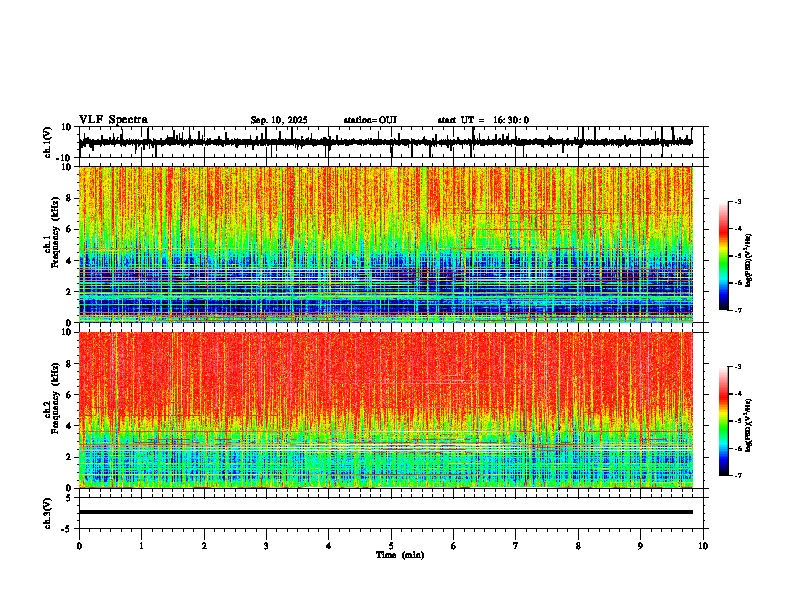The width and height of the screenshot is (792, 612).
Task: Click the ch.1 spectrogram color scale bar
Action: coord(723,255)
